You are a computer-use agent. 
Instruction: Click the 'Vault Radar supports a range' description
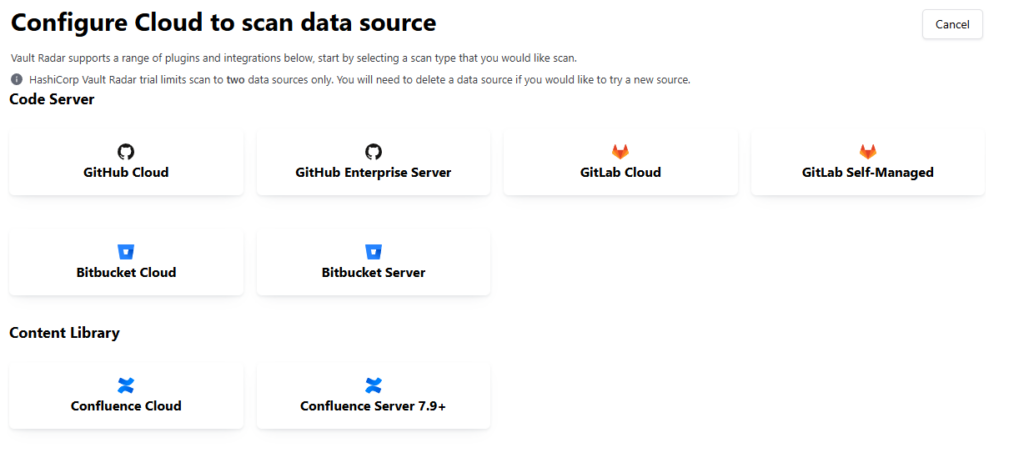294,58
